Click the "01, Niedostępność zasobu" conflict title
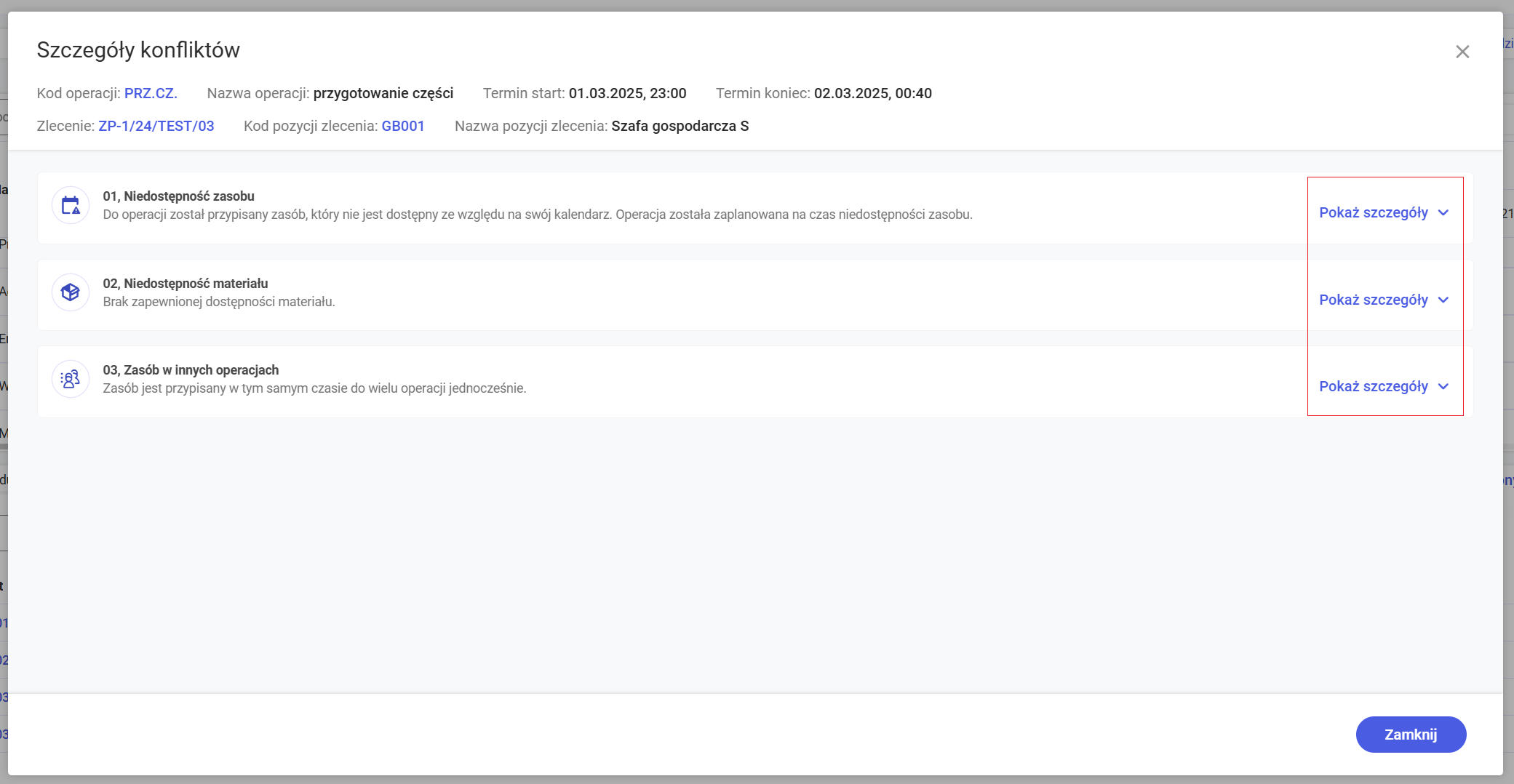The width and height of the screenshot is (1514, 784). point(178,196)
